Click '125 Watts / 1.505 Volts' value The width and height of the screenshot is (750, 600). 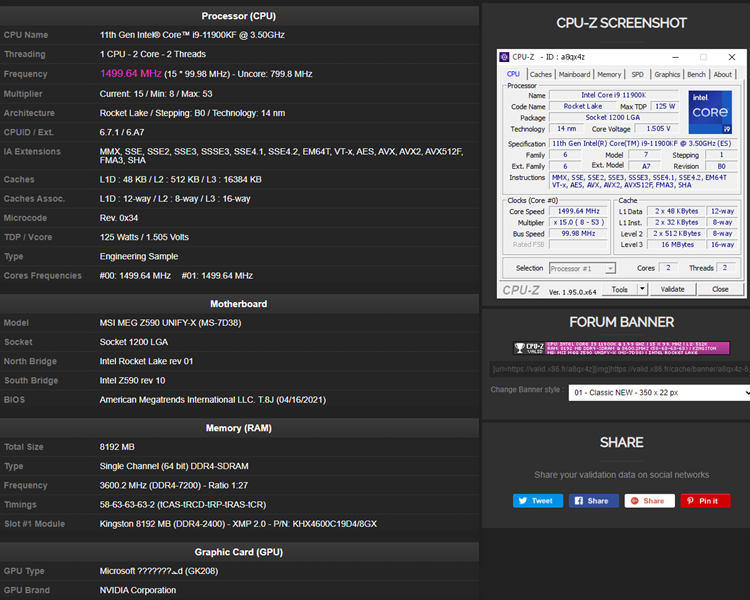click(x=144, y=237)
